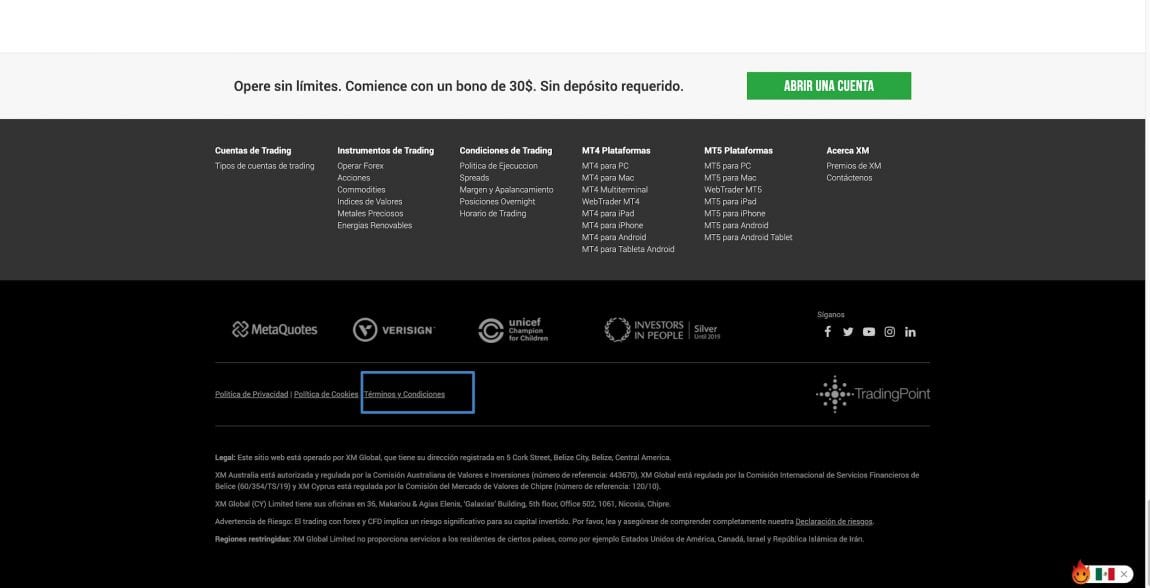Open the Declaración de riesgos link

point(834,522)
